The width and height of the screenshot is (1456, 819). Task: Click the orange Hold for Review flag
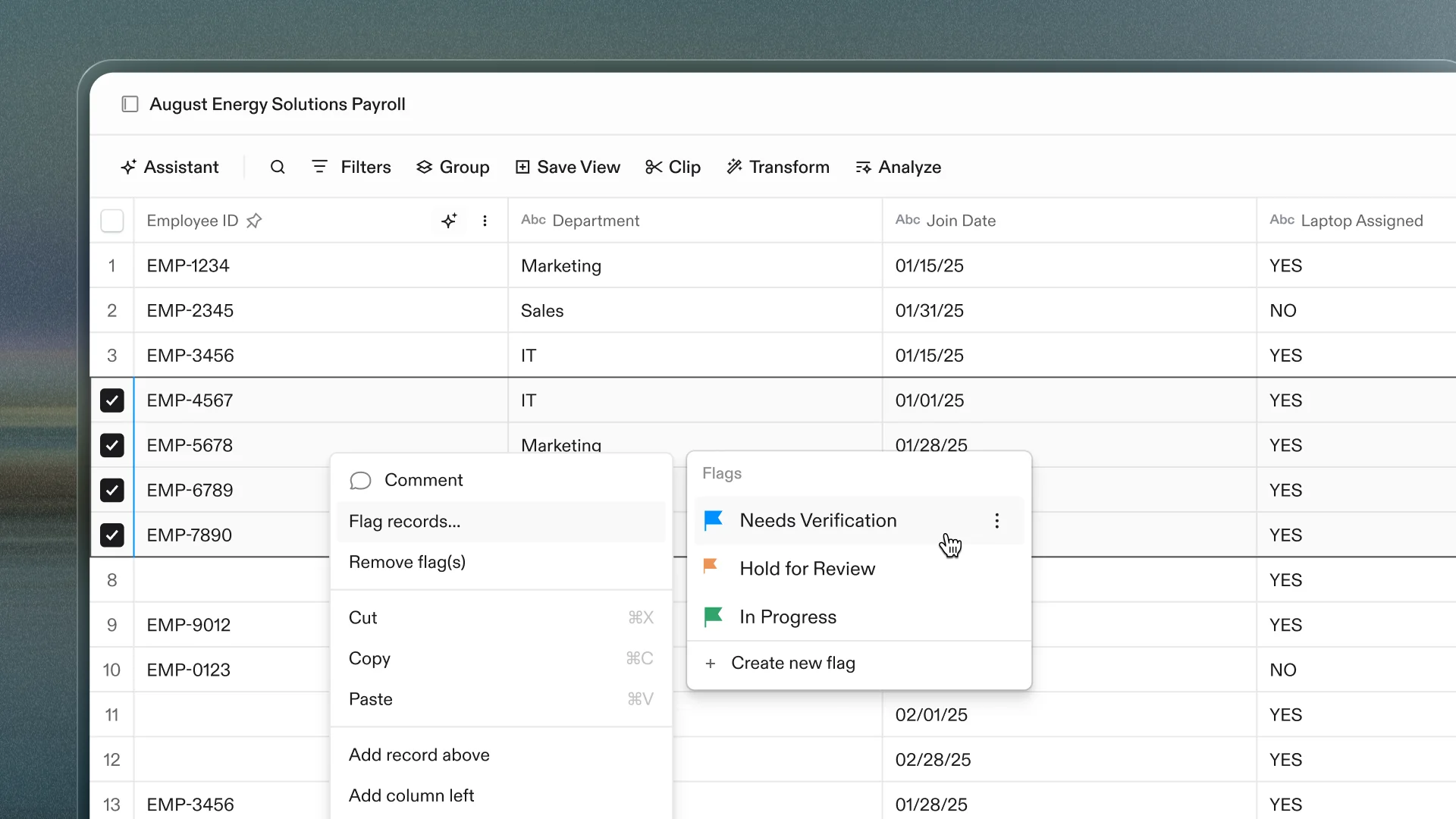(711, 566)
